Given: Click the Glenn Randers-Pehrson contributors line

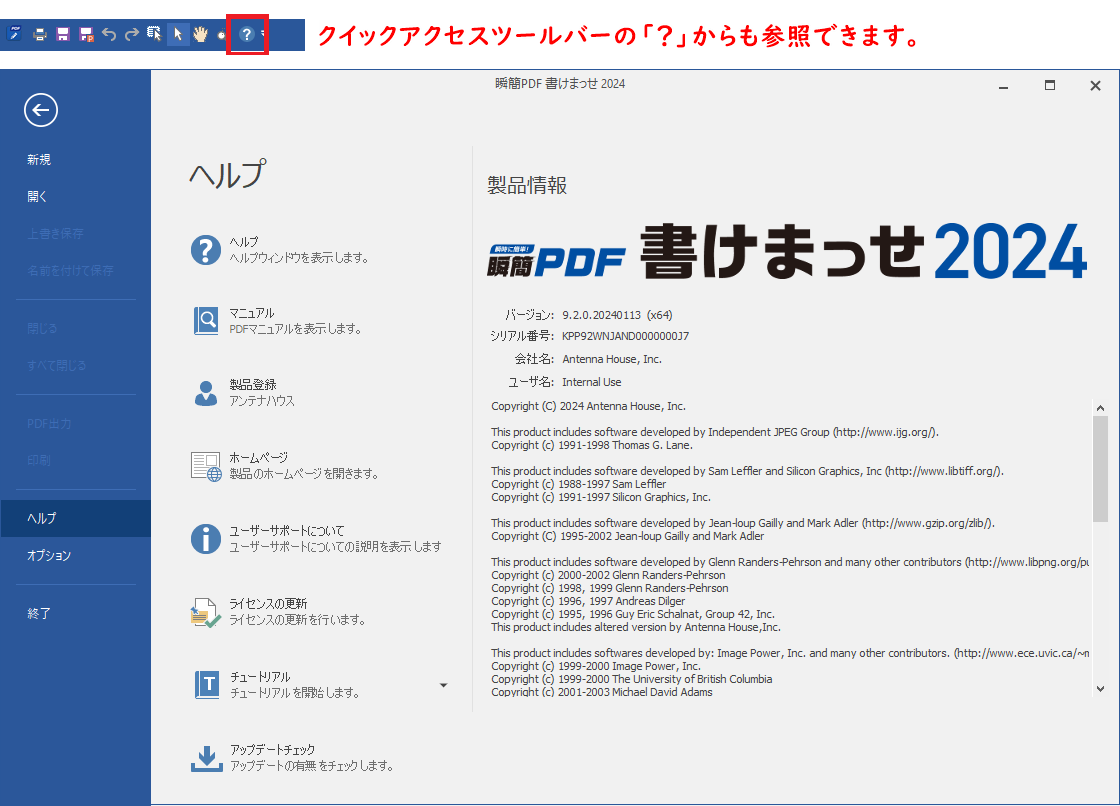Looking at the screenshot, I should click(790, 562).
